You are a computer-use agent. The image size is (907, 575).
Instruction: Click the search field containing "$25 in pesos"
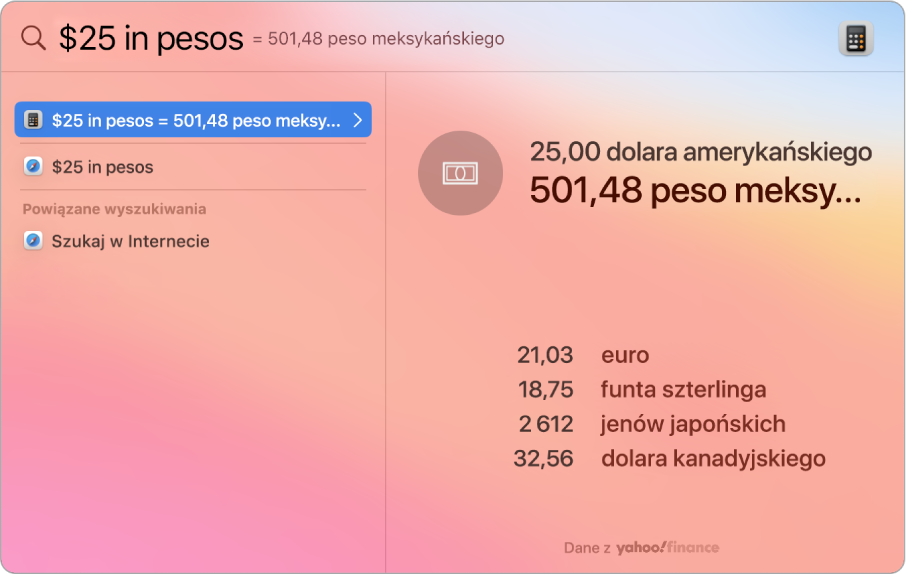point(151,38)
